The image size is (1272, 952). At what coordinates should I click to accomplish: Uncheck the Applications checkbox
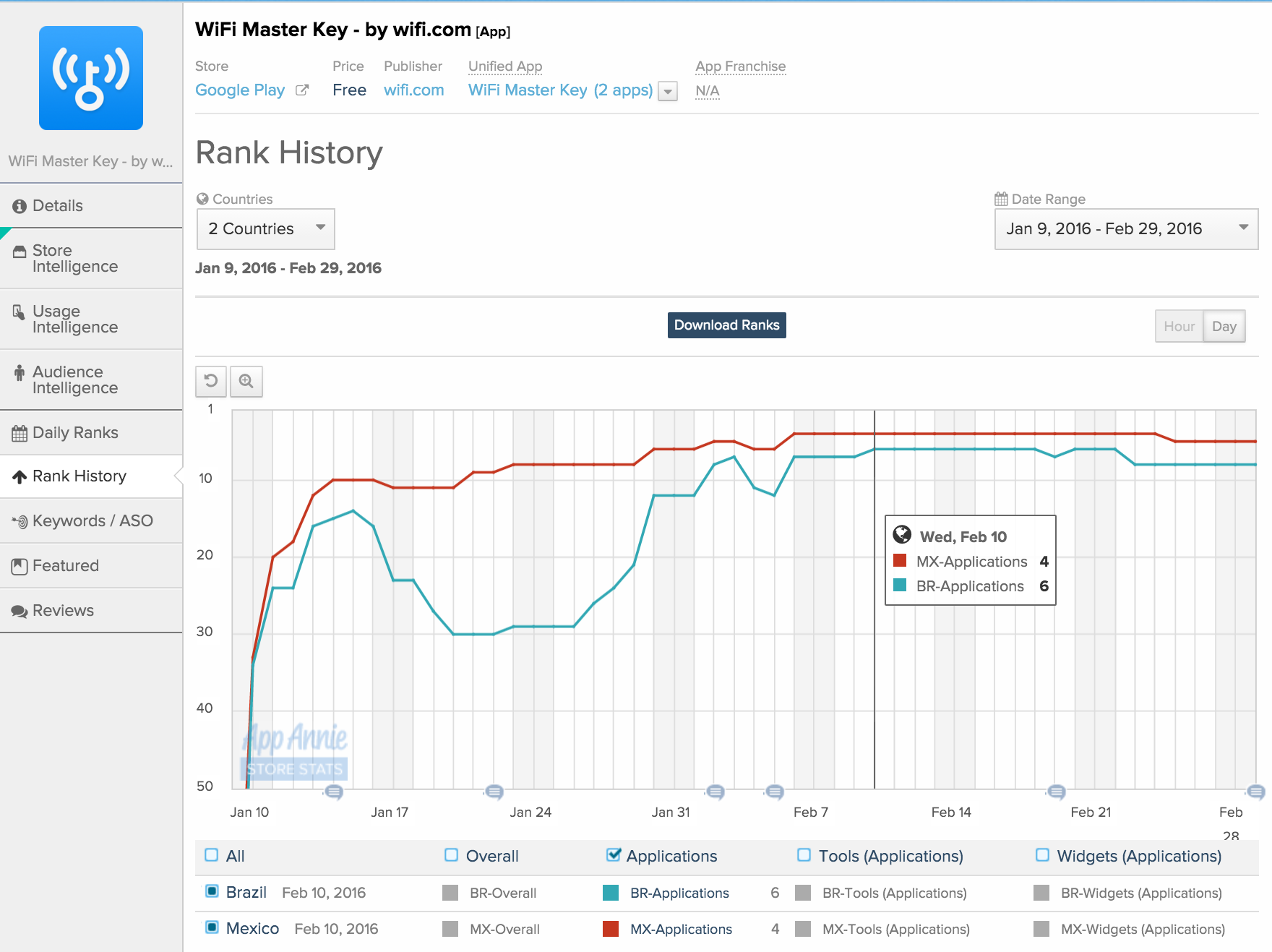[x=614, y=855]
